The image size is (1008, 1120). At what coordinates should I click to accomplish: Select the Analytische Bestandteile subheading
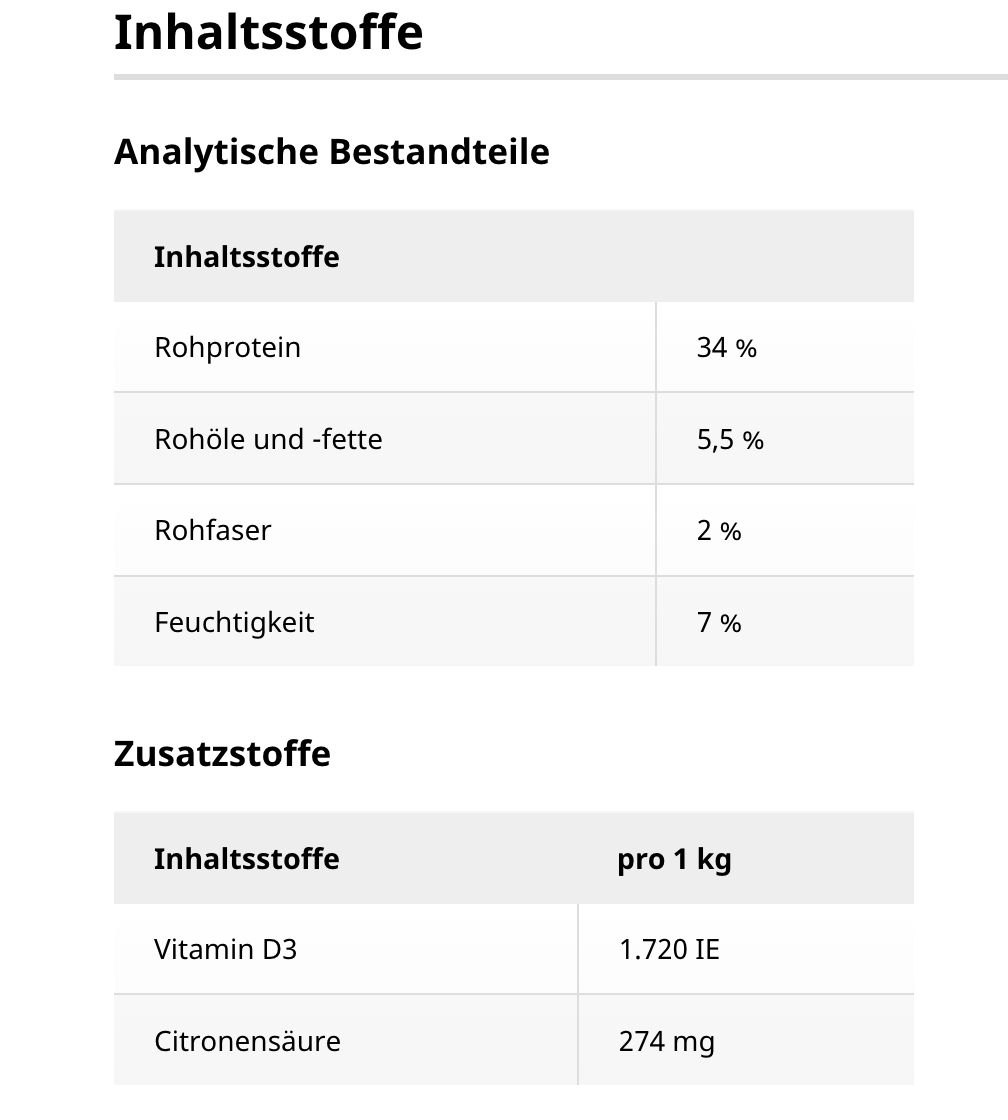[331, 152]
